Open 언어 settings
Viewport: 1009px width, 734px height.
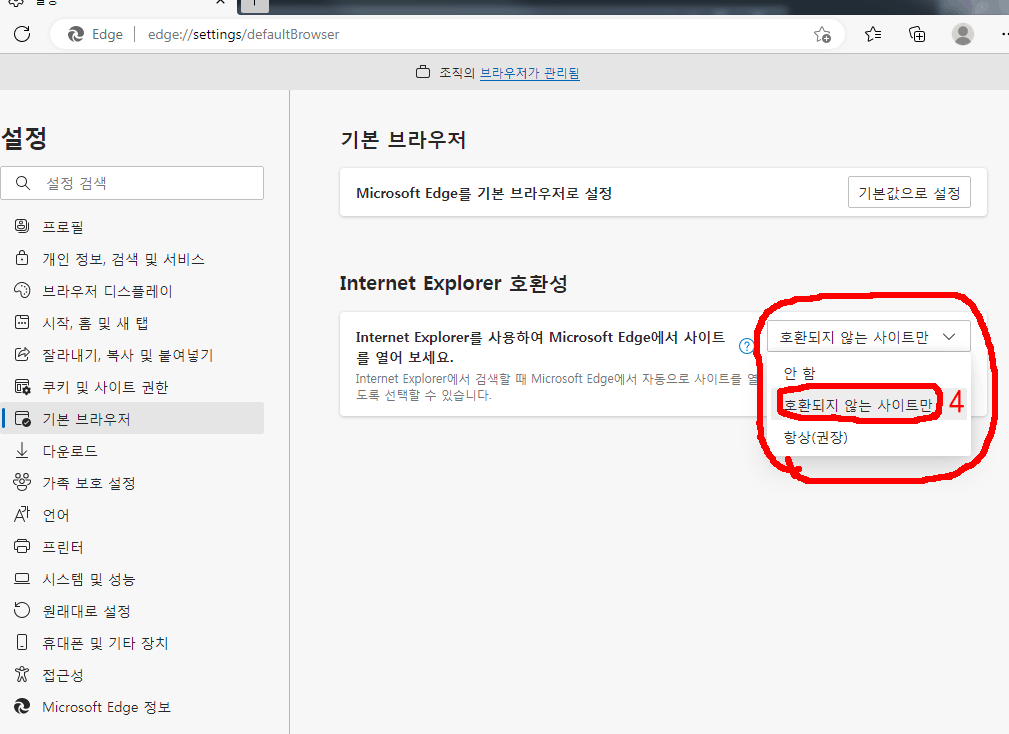click(132, 515)
